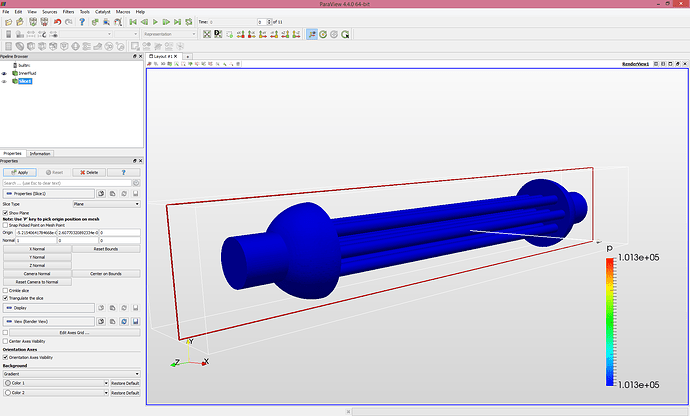Screen dimensions: 690x416
Task: Click the Help question-mark toolbar icon
Action: click(81, 21)
